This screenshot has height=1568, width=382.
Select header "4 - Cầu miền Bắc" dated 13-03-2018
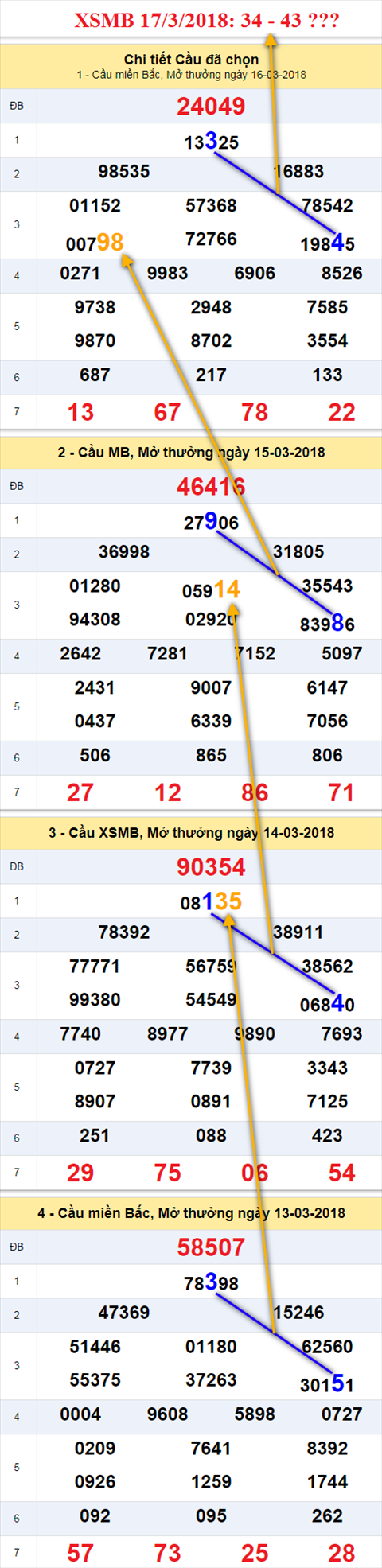point(191,1212)
